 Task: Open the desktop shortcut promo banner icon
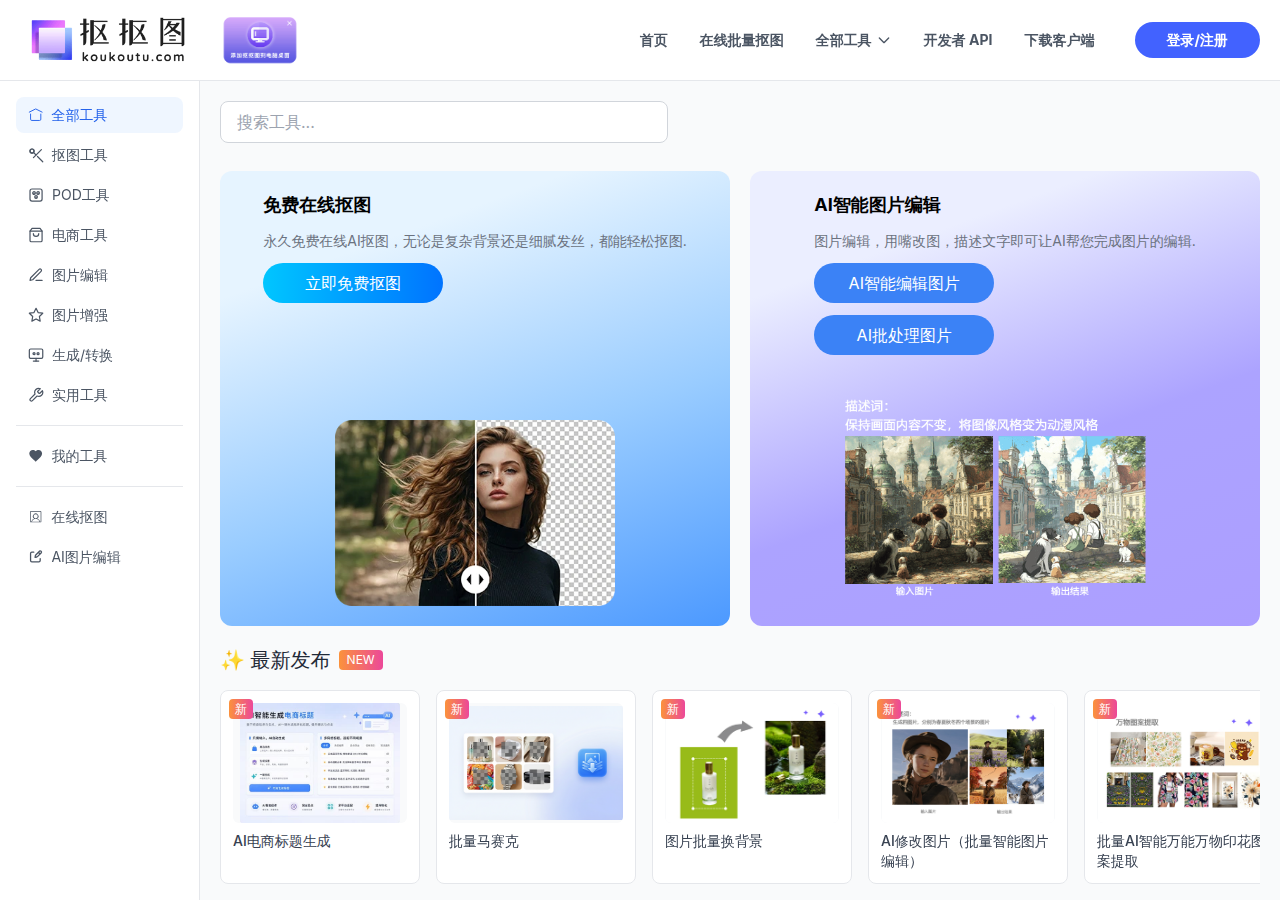[260, 40]
